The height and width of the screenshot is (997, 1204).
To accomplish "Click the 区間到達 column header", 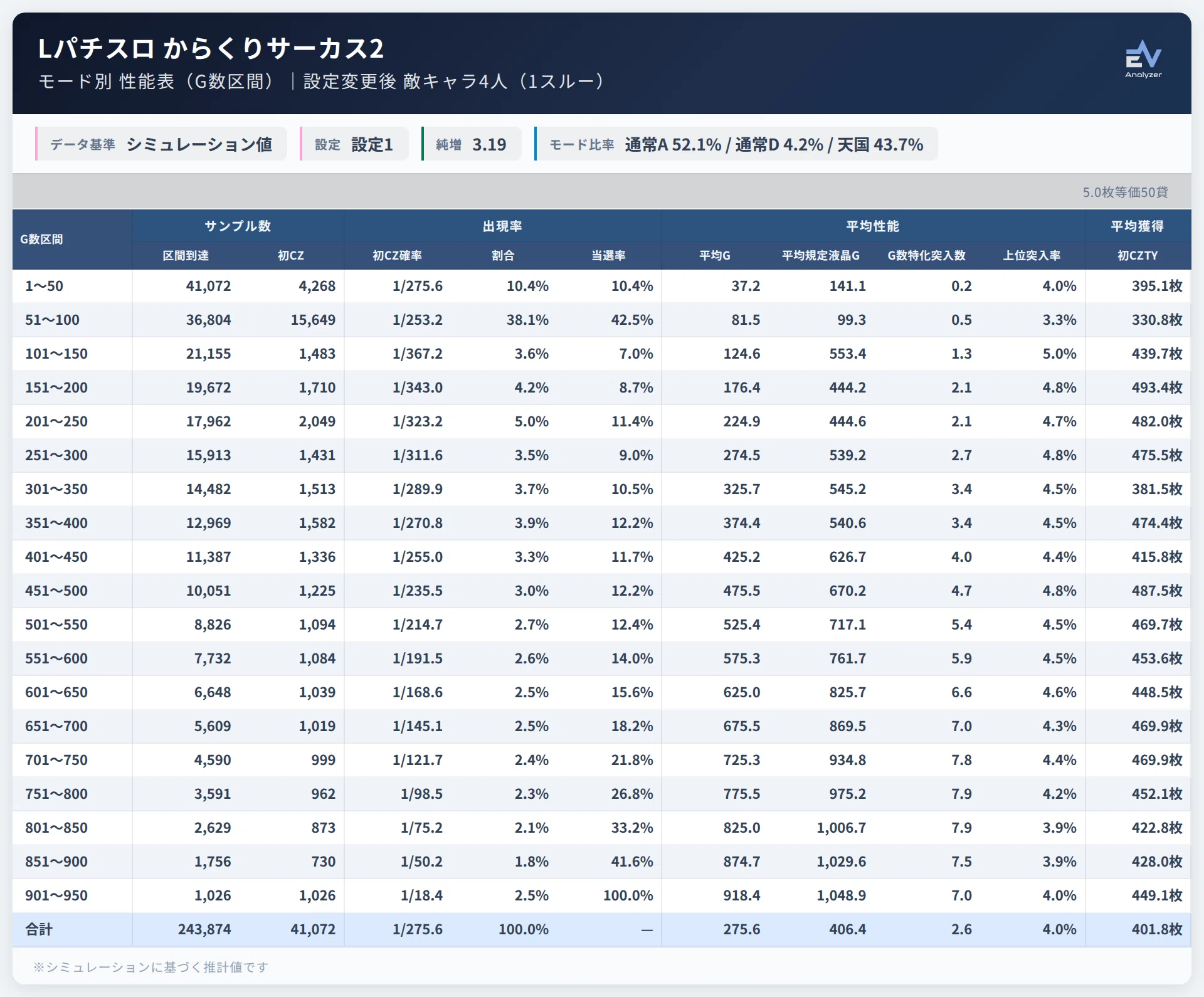I will [x=186, y=255].
